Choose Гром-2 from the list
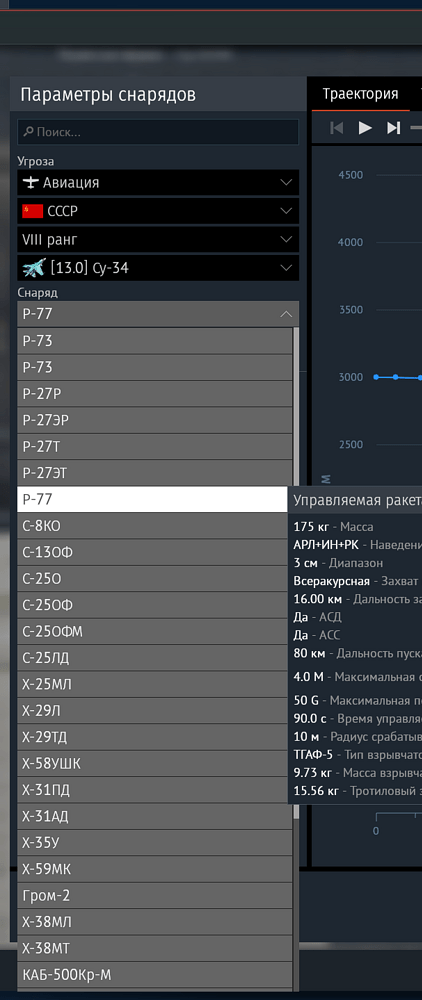Viewport: 422px width, 1000px height. click(x=155, y=896)
